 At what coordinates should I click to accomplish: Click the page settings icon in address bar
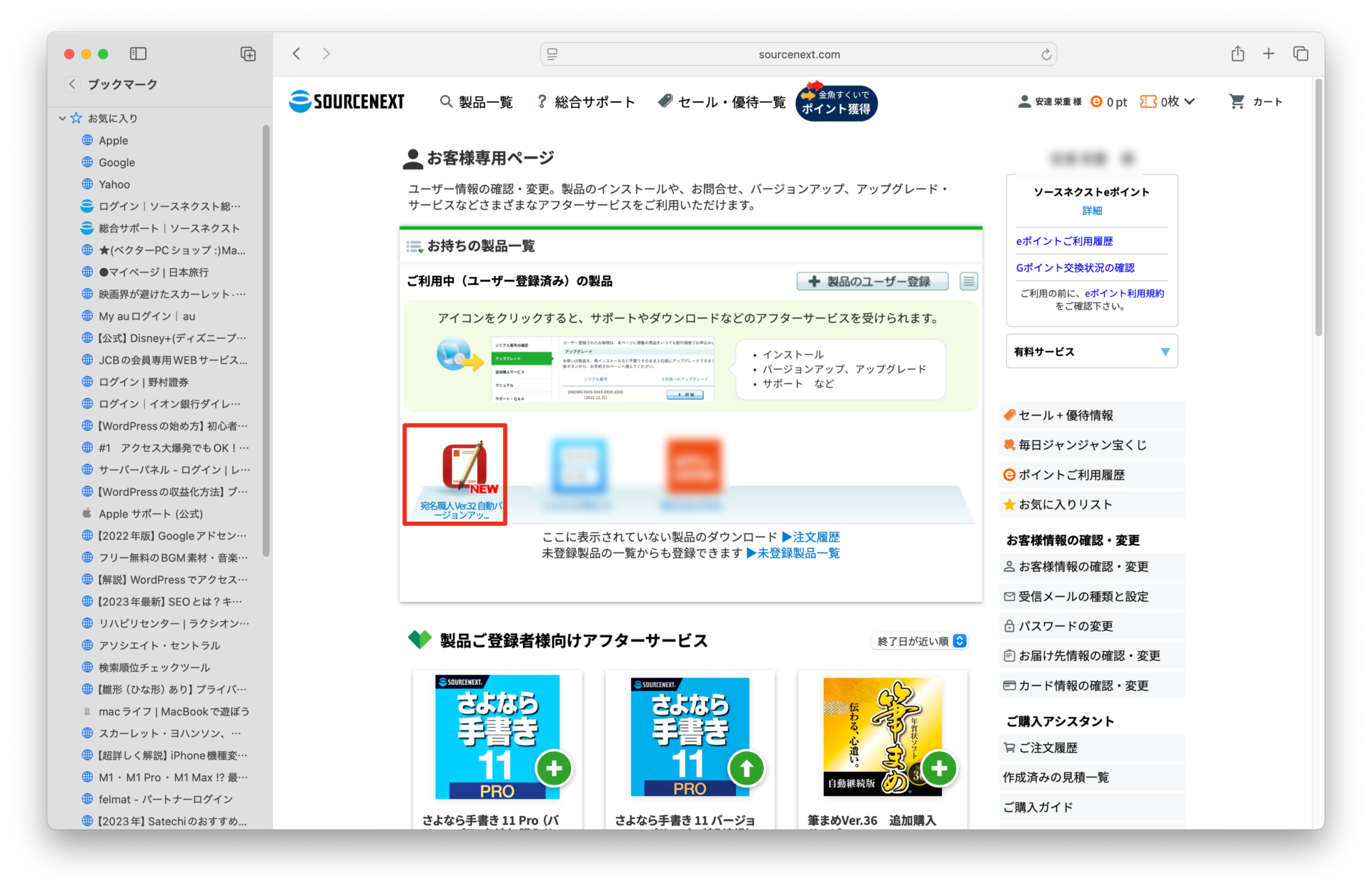pos(552,54)
